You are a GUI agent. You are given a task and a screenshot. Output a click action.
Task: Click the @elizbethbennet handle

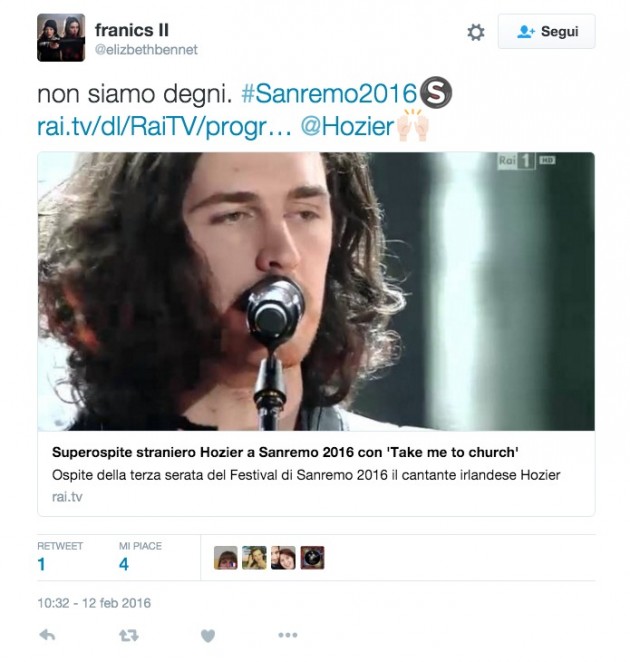[146, 50]
